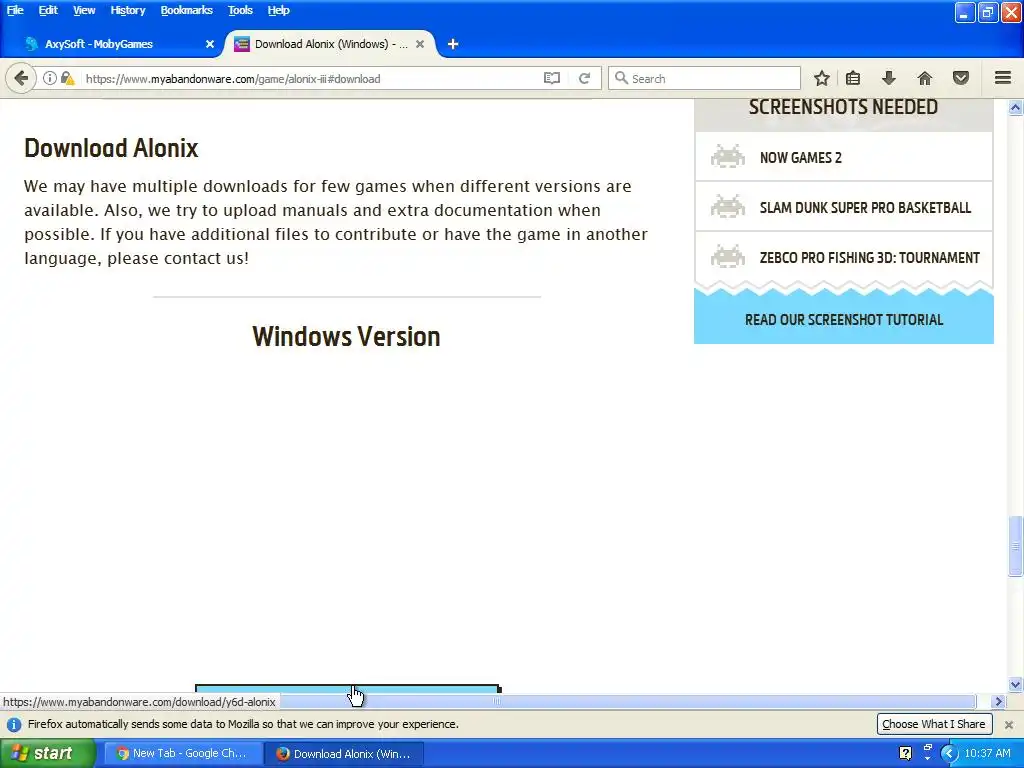
Task: Select the Download Alonix (Windows) tab
Action: (330, 44)
